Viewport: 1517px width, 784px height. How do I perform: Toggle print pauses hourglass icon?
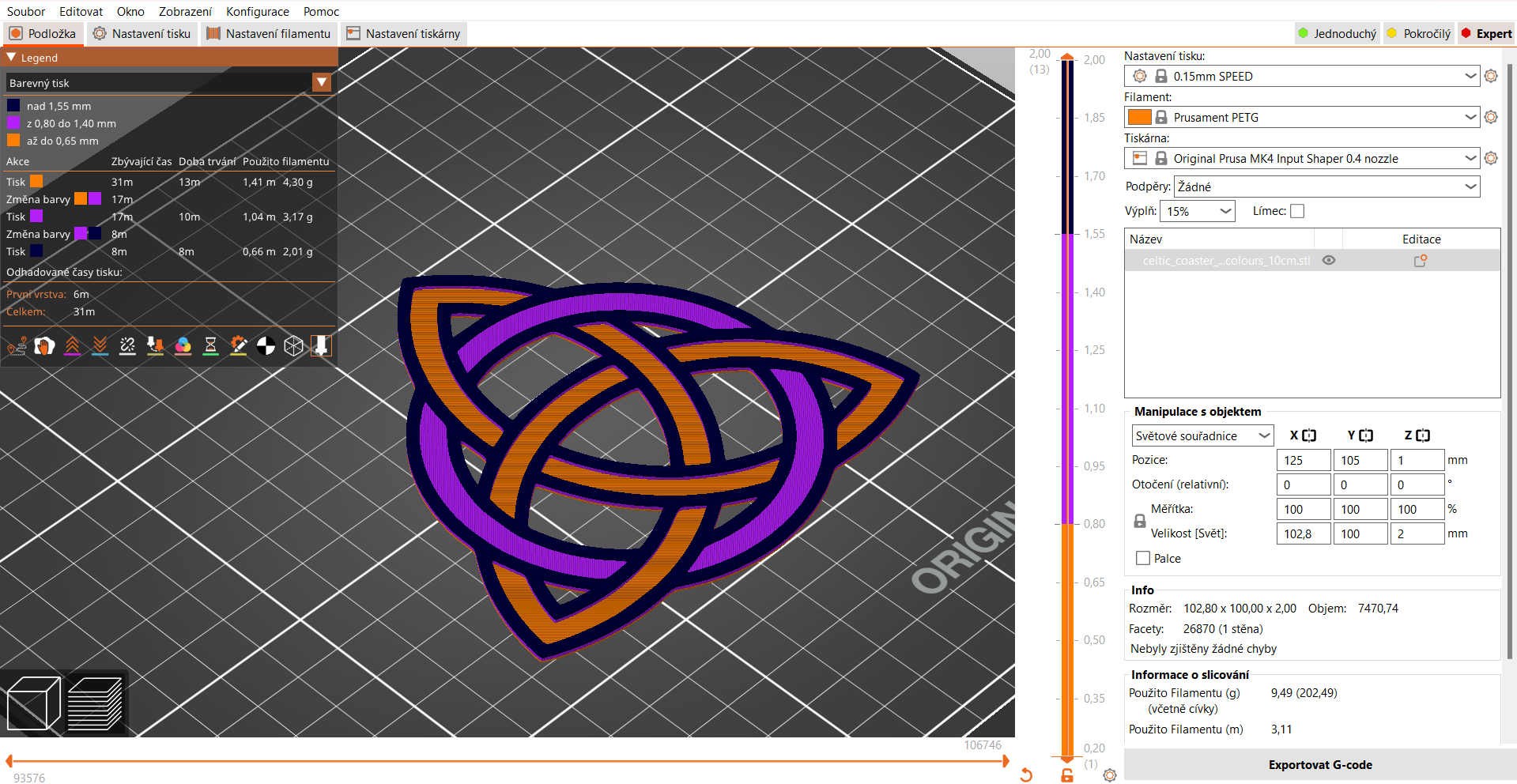coord(210,346)
